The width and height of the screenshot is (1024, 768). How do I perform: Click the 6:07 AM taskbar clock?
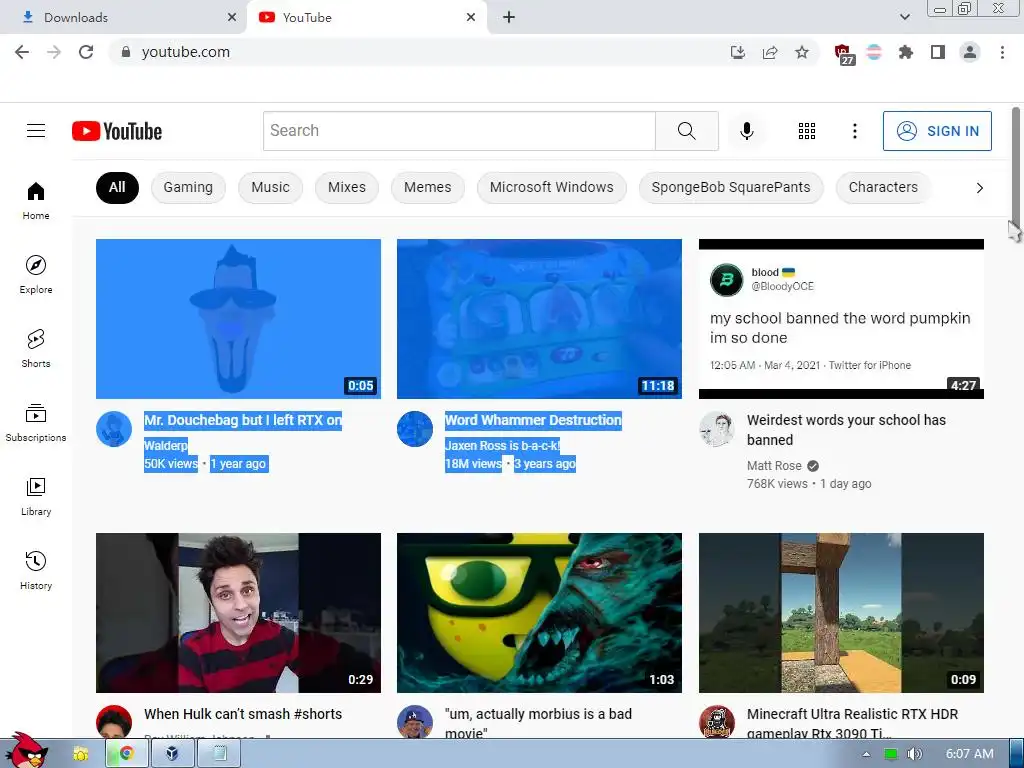pyautogui.click(x=969, y=754)
